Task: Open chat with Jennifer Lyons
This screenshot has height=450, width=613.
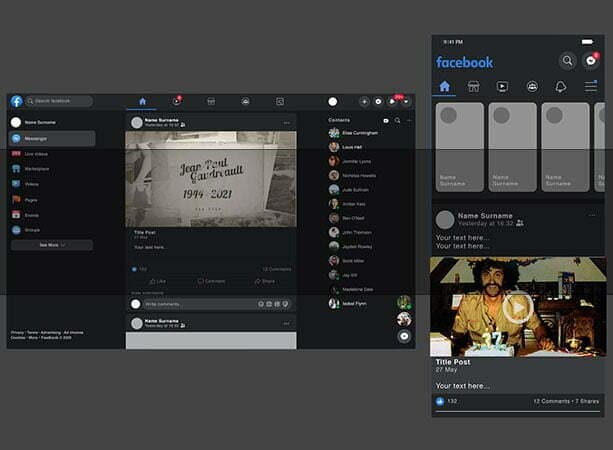Action: click(x=350, y=161)
